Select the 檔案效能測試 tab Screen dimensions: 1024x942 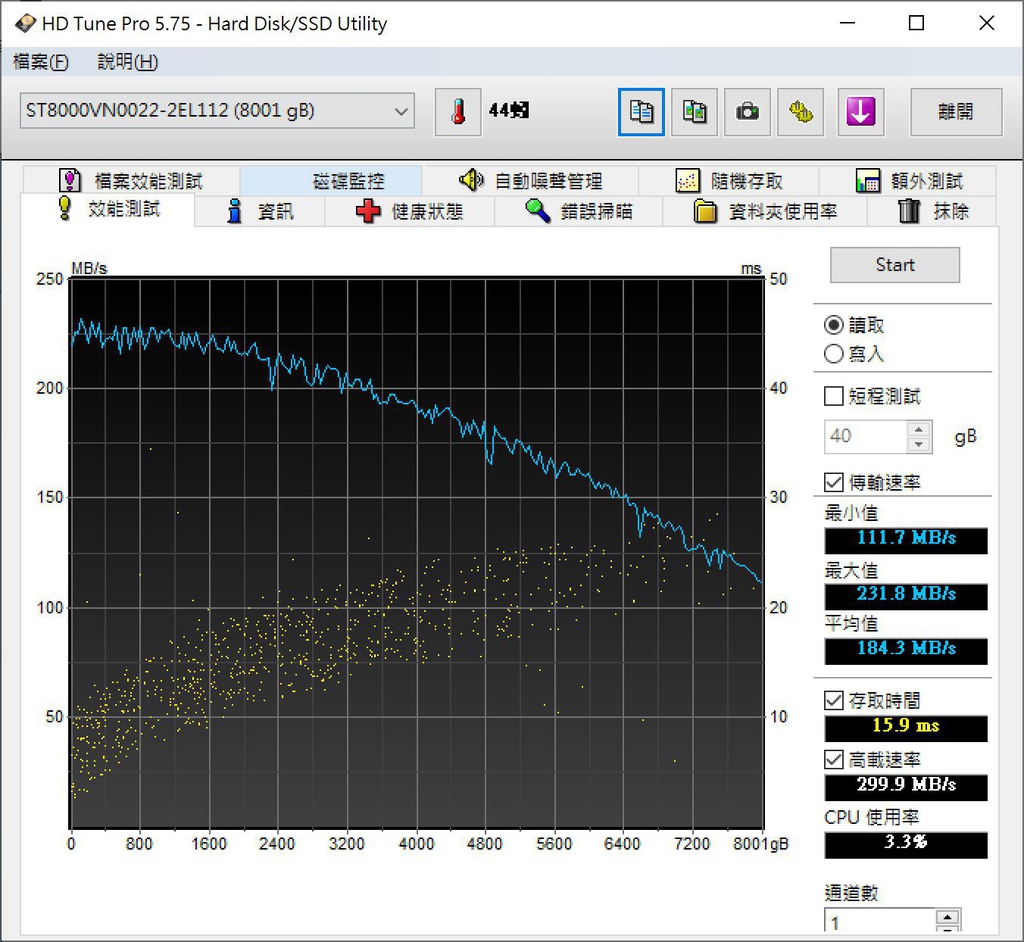click(x=131, y=180)
